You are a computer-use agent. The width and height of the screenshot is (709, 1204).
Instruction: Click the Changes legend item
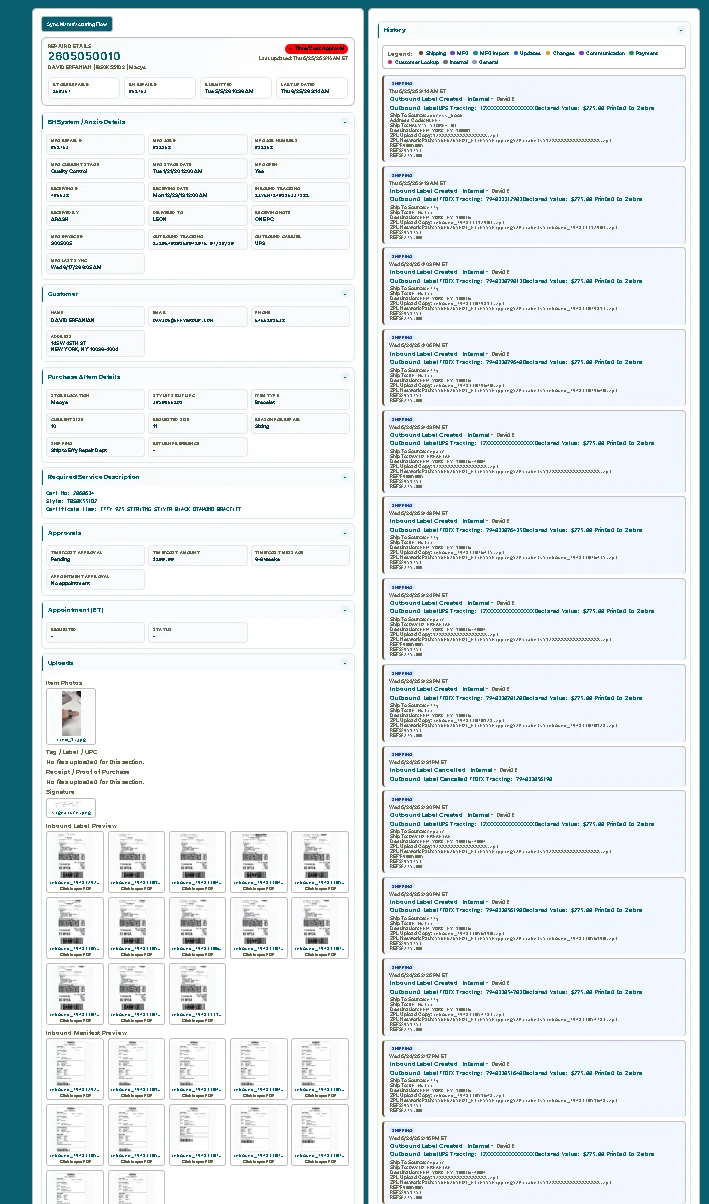pyautogui.click(x=560, y=53)
